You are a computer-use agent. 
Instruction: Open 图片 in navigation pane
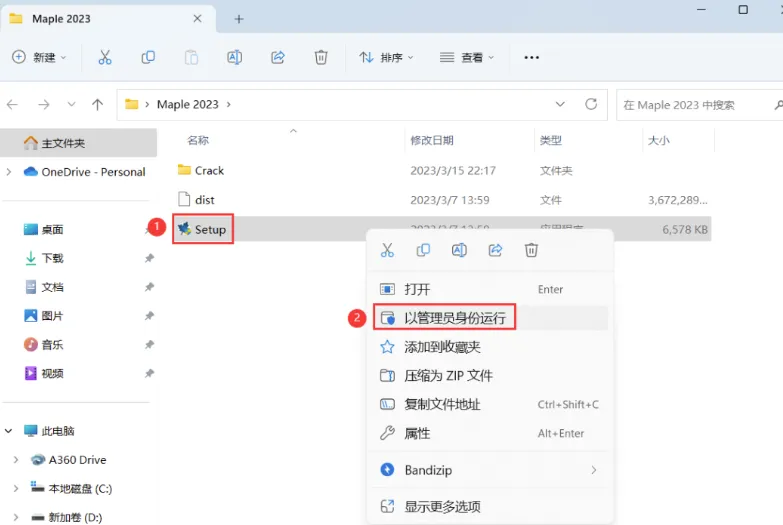point(44,316)
